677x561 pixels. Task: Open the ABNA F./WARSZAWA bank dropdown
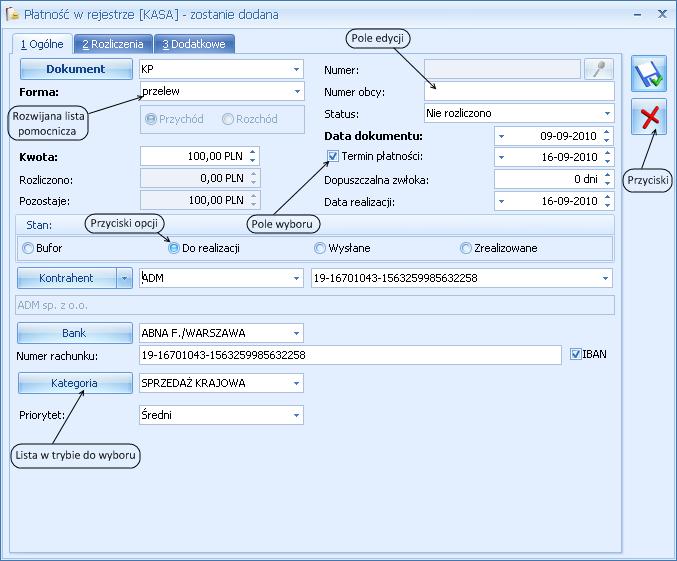tap(296, 333)
